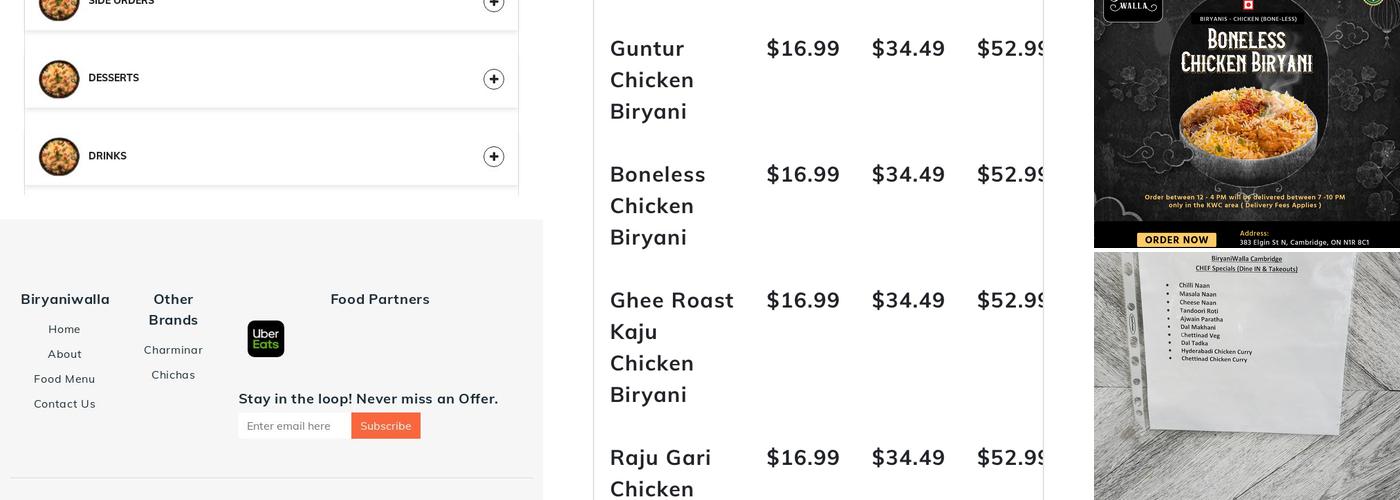Visit the Chichas brand link
This screenshot has width=1400, height=500.
[173, 375]
